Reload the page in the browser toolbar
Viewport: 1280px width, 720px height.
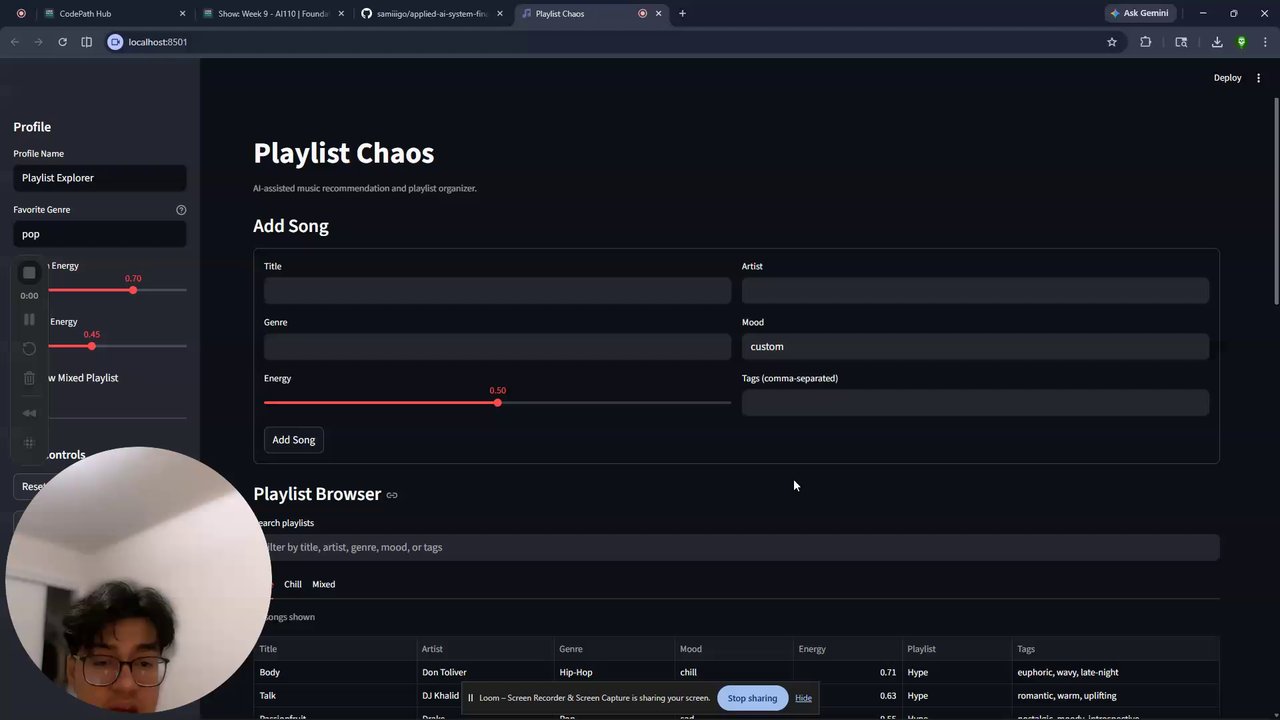pyautogui.click(x=62, y=42)
